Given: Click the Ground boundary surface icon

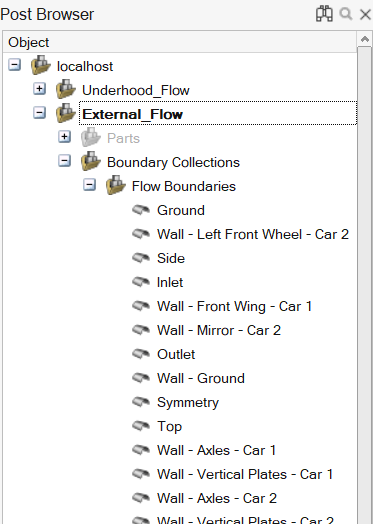Looking at the screenshot, I should [141, 210].
